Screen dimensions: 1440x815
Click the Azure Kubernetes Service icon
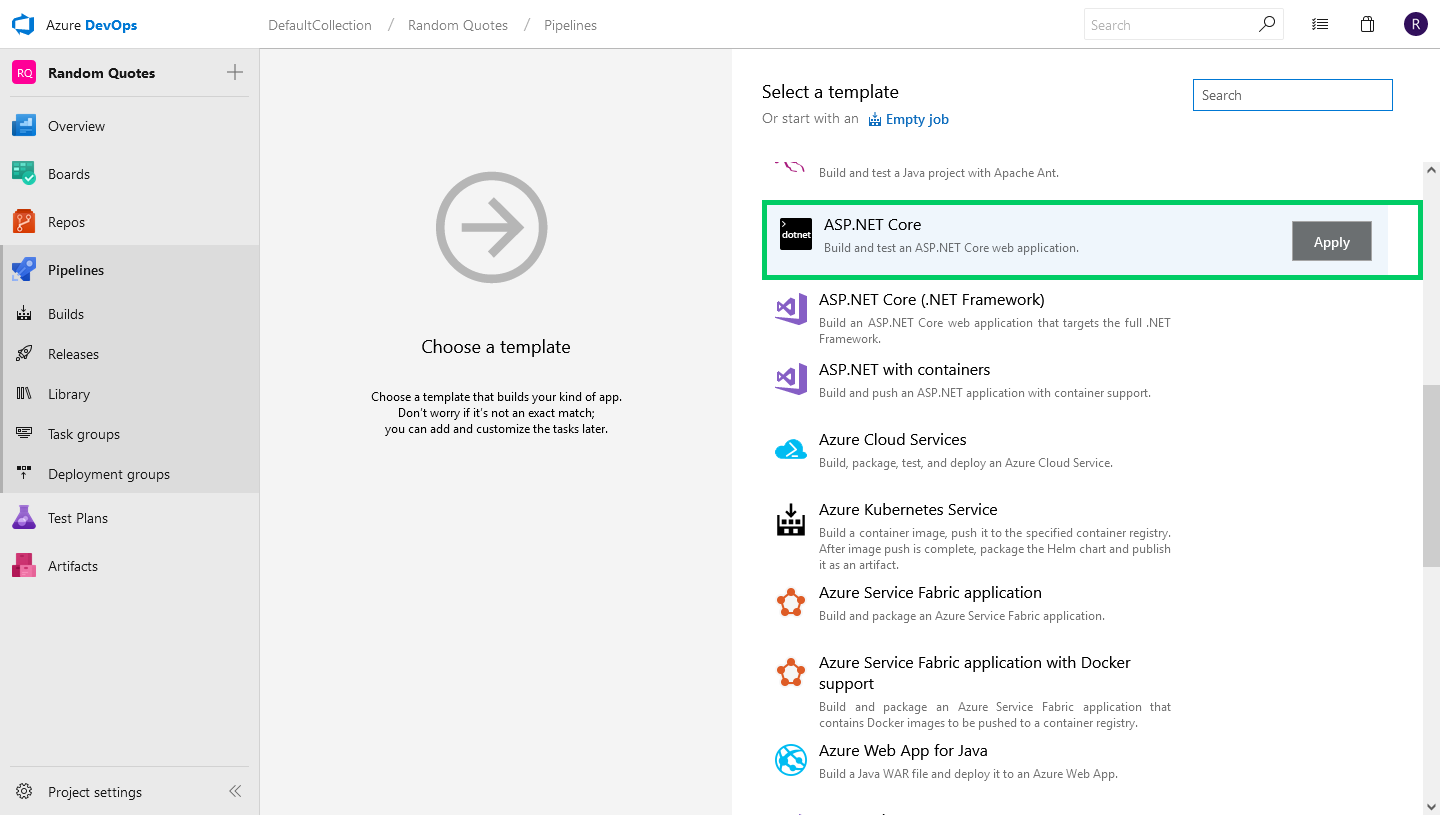pos(791,520)
